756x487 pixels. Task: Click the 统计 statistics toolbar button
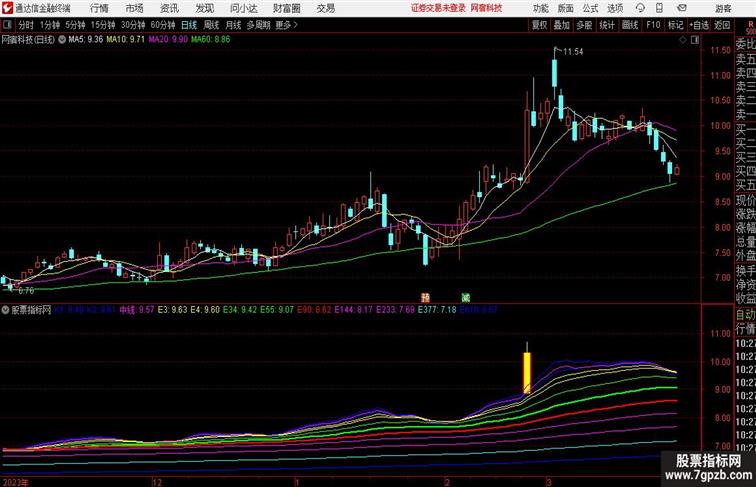click(x=607, y=25)
